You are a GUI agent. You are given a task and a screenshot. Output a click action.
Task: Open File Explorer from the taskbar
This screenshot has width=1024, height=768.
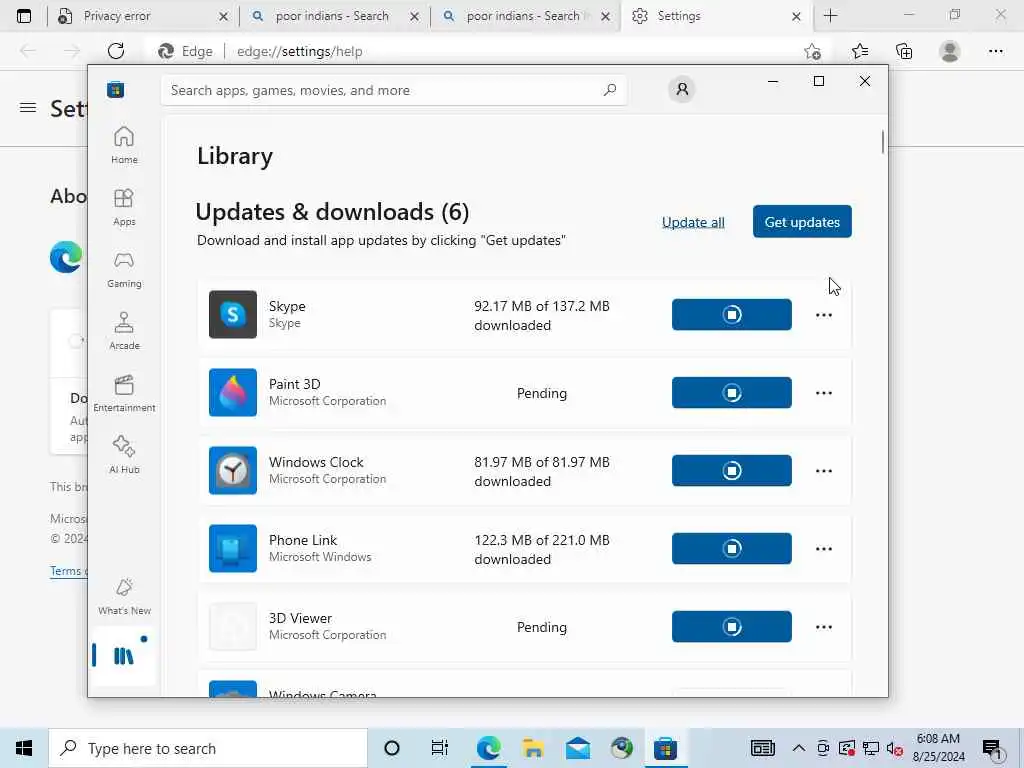pyautogui.click(x=533, y=748)
